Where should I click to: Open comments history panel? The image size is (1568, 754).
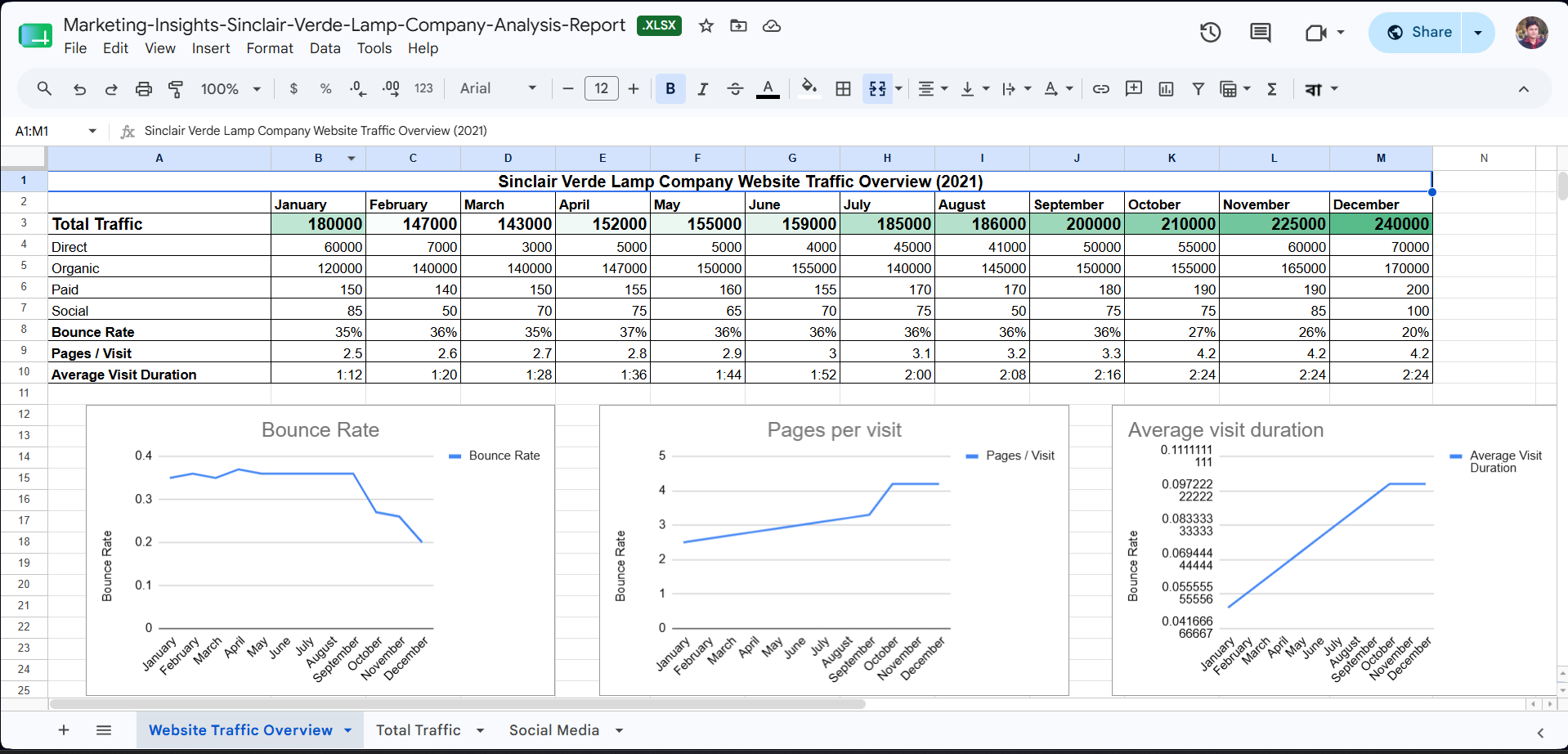pos(1261,32)
